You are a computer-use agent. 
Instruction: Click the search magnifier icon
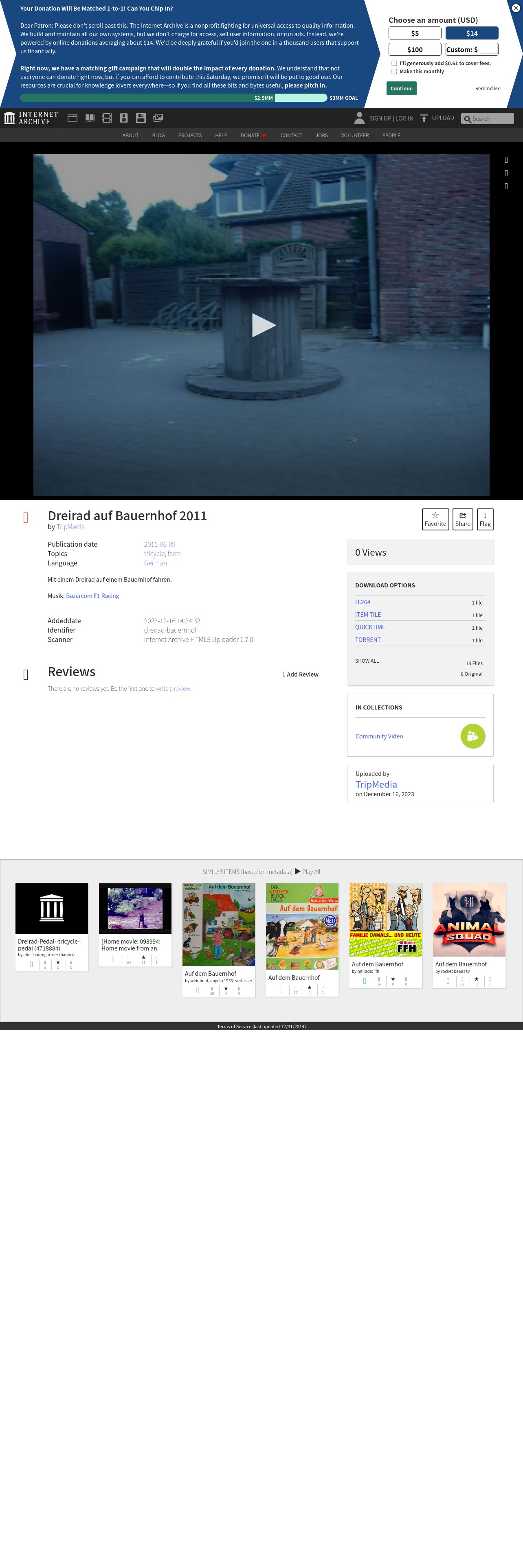pyautogui.click(x=467, y=119)
